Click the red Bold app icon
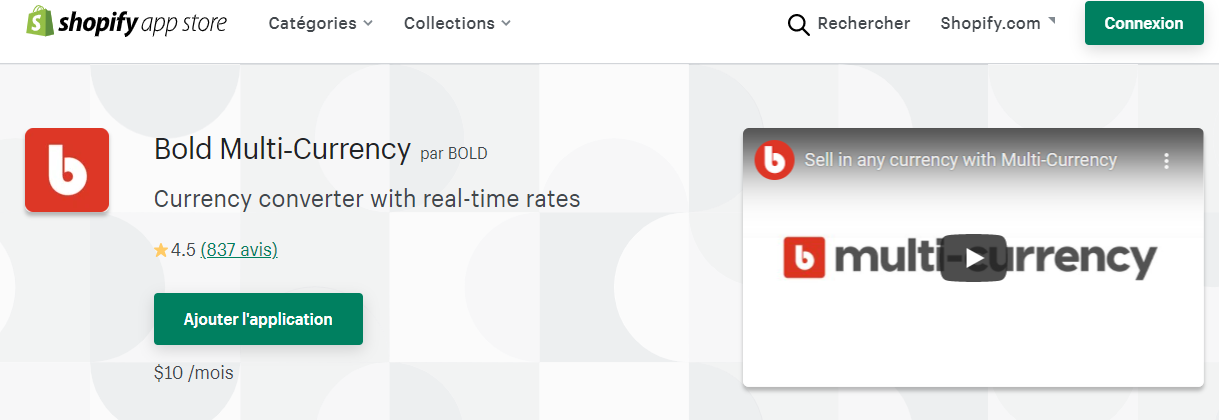This screenshot has height=420, width=1219. [67, 170]
